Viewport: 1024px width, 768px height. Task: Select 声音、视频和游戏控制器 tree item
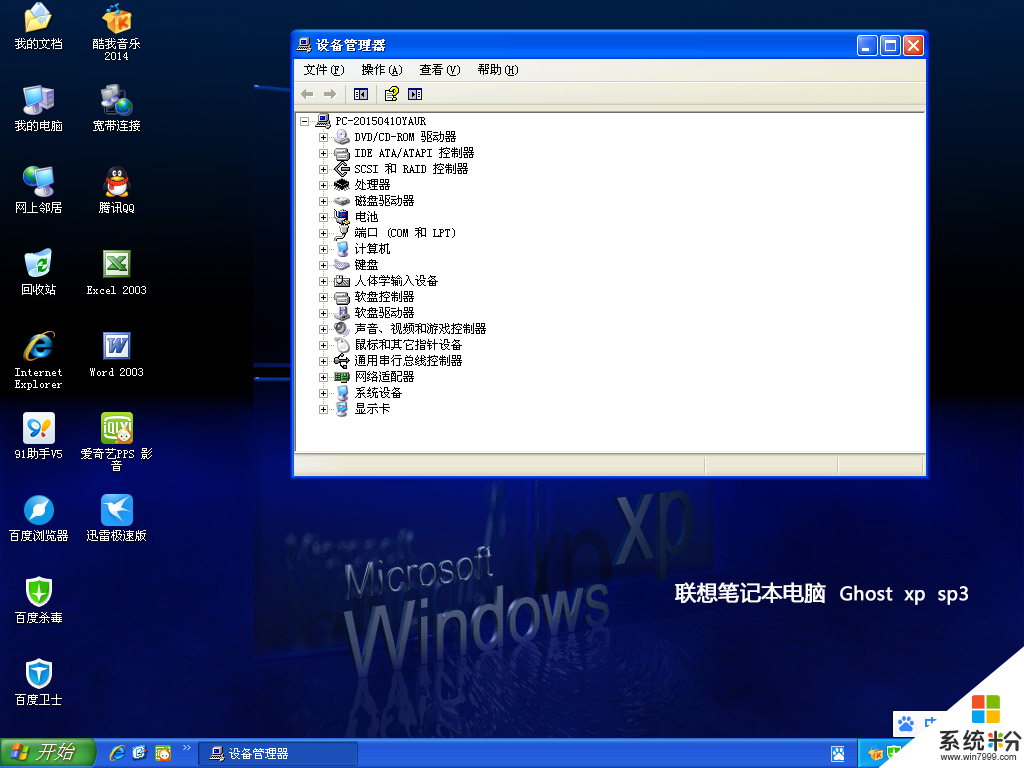pos(420,329)
